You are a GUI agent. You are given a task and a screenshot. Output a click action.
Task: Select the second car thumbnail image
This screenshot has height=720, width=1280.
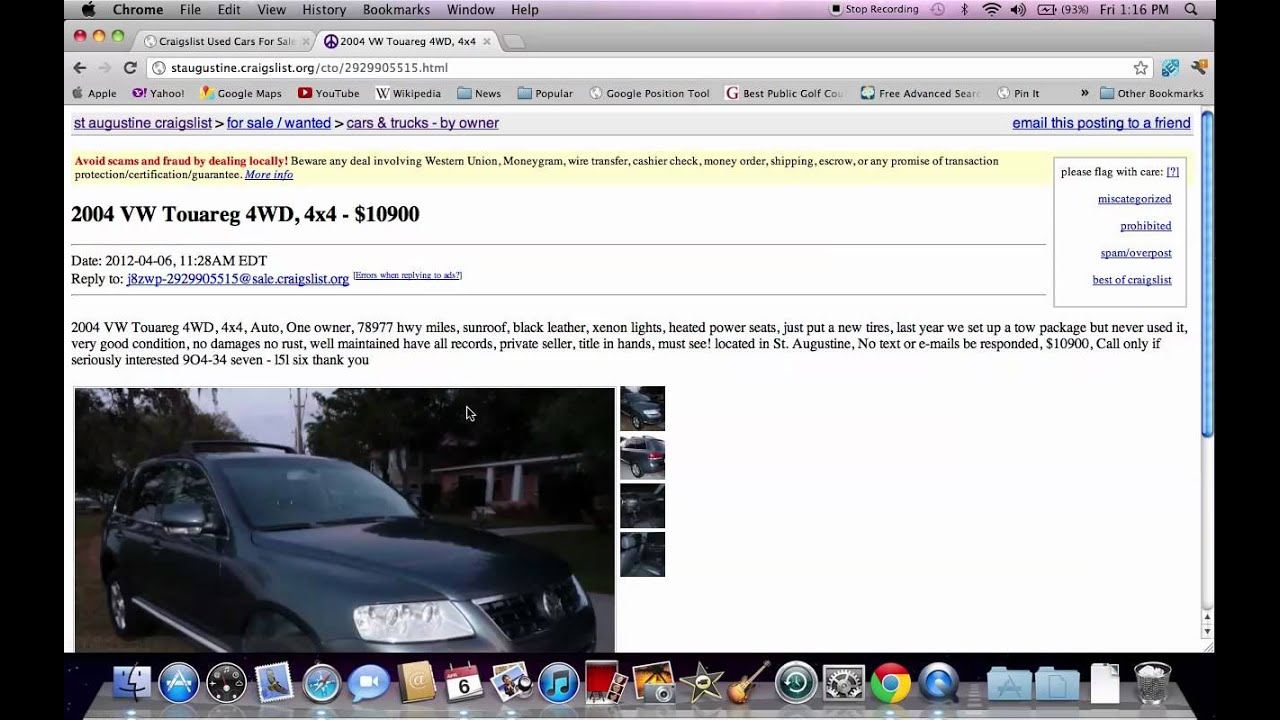point(642,457)
